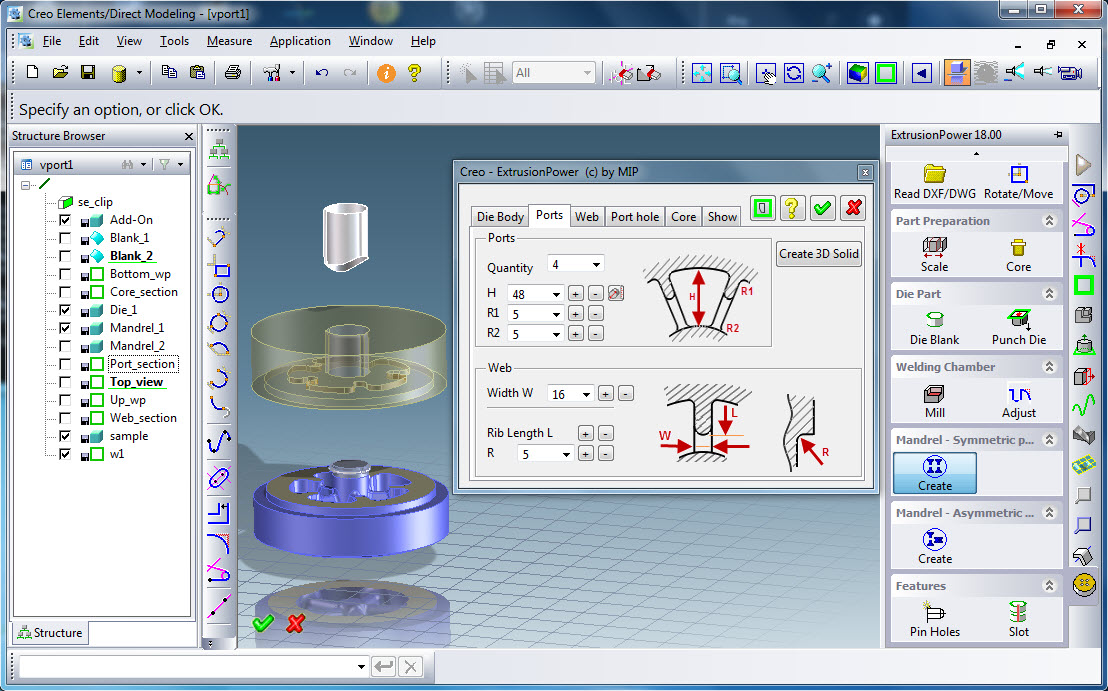
Task: Click the Rotate/Move icon
Action: tap(1018, 175)
